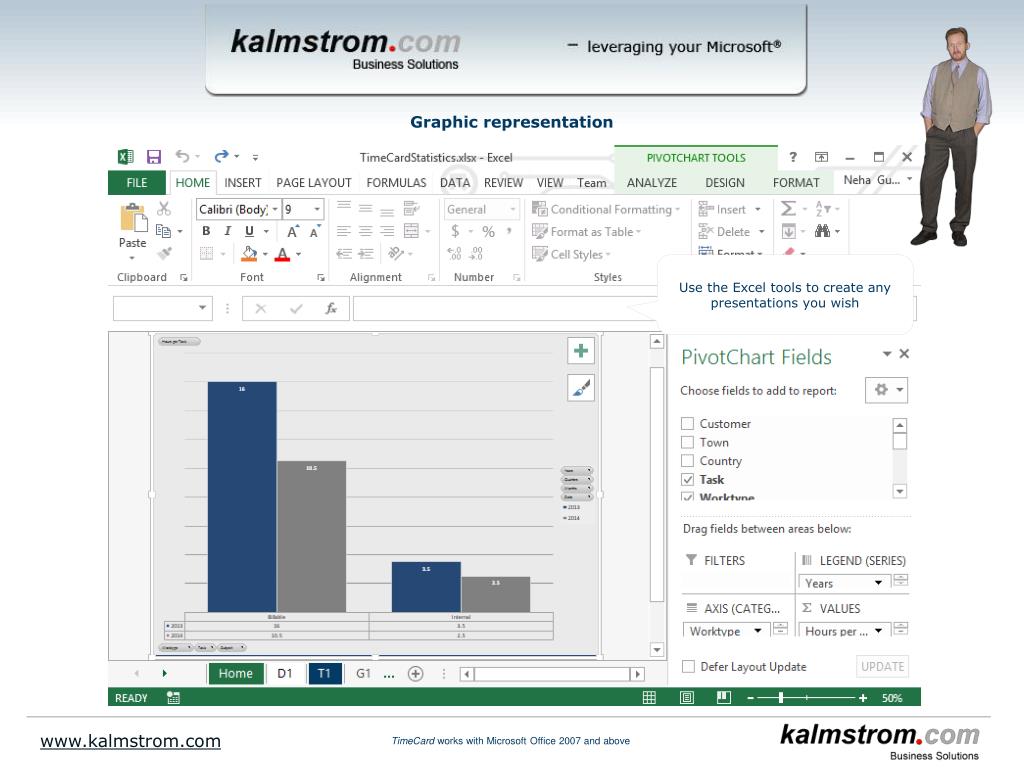Image resolution: width=1024 pixels, height=768 pixels.
Task: Switch to Page Break Preview in status bar
Action: coord(724,697)
